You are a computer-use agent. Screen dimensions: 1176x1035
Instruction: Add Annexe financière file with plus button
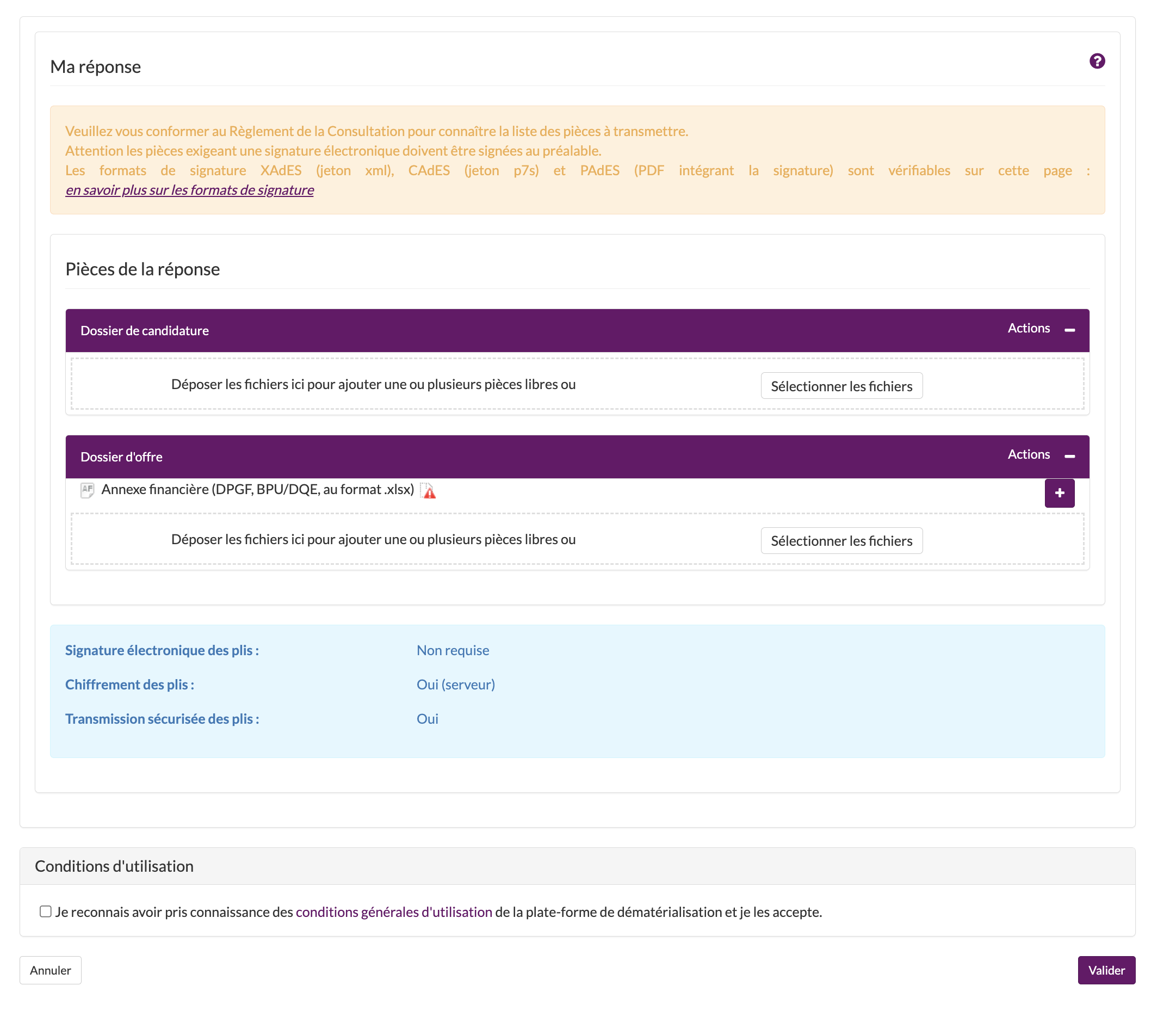[1059, 493]
